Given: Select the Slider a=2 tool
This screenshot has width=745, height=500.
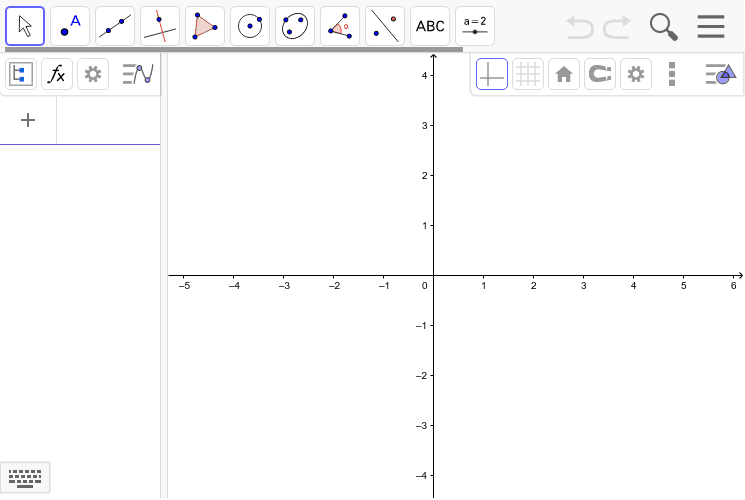Looking at the screenshot, I should [x=475, y=26].
